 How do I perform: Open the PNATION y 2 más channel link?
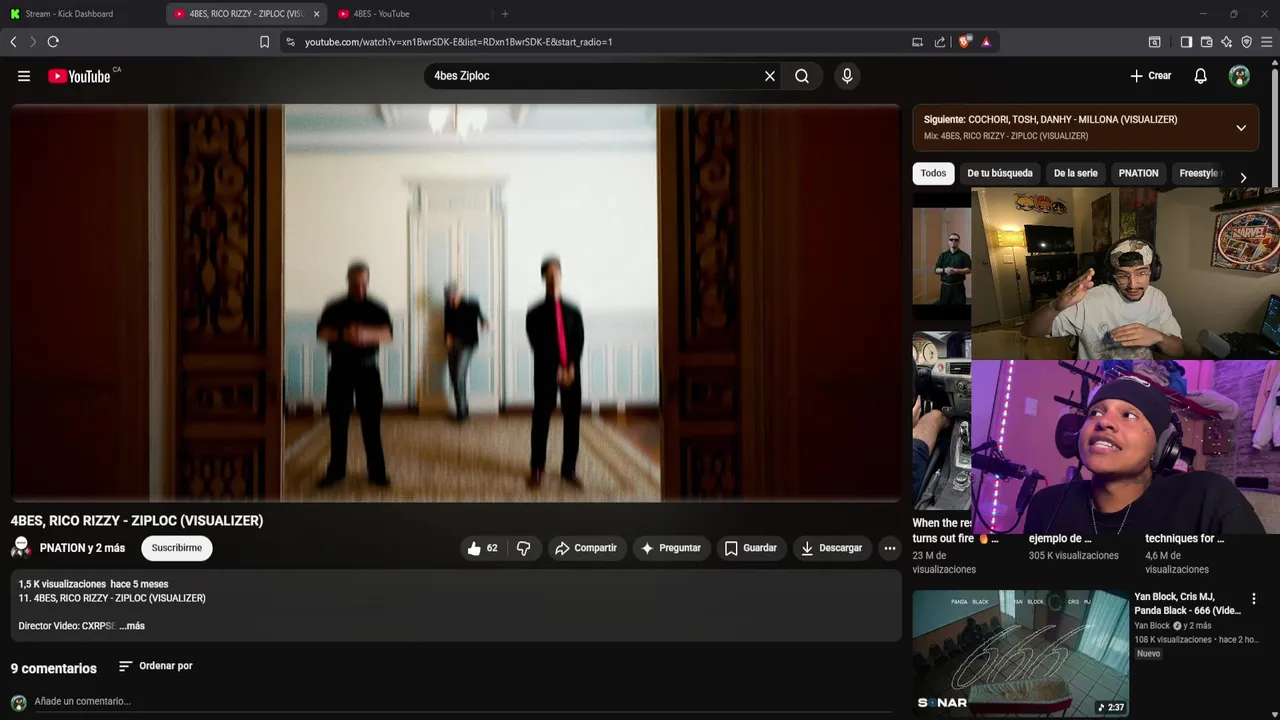click(82, 548)
